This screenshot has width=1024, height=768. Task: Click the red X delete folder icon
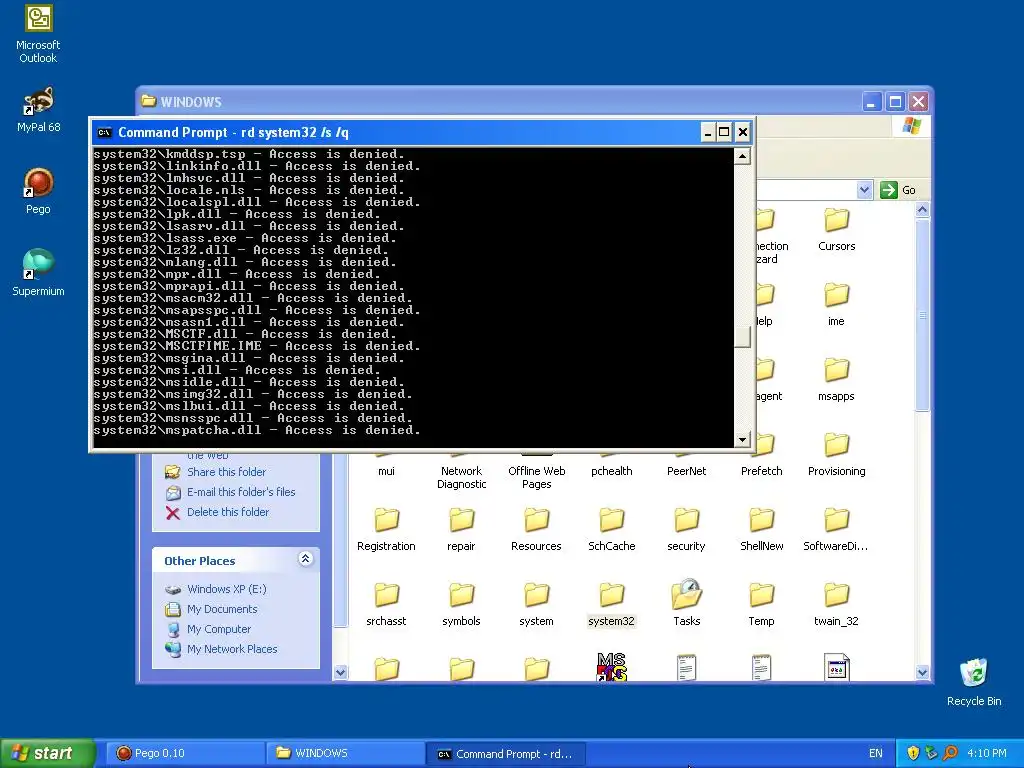coord(172,513)
